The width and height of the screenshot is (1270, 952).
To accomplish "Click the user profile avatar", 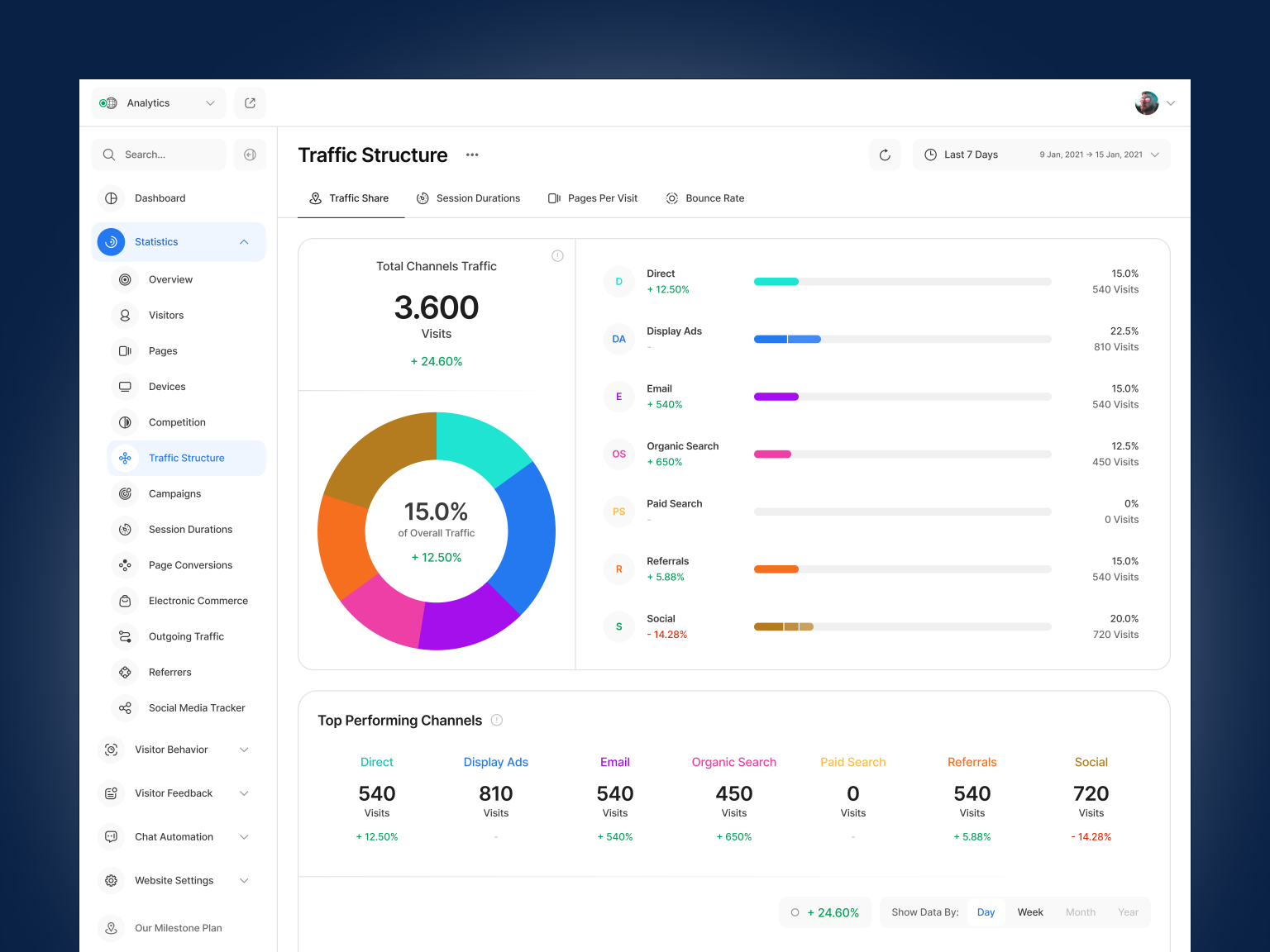I will pos(1147,103).
